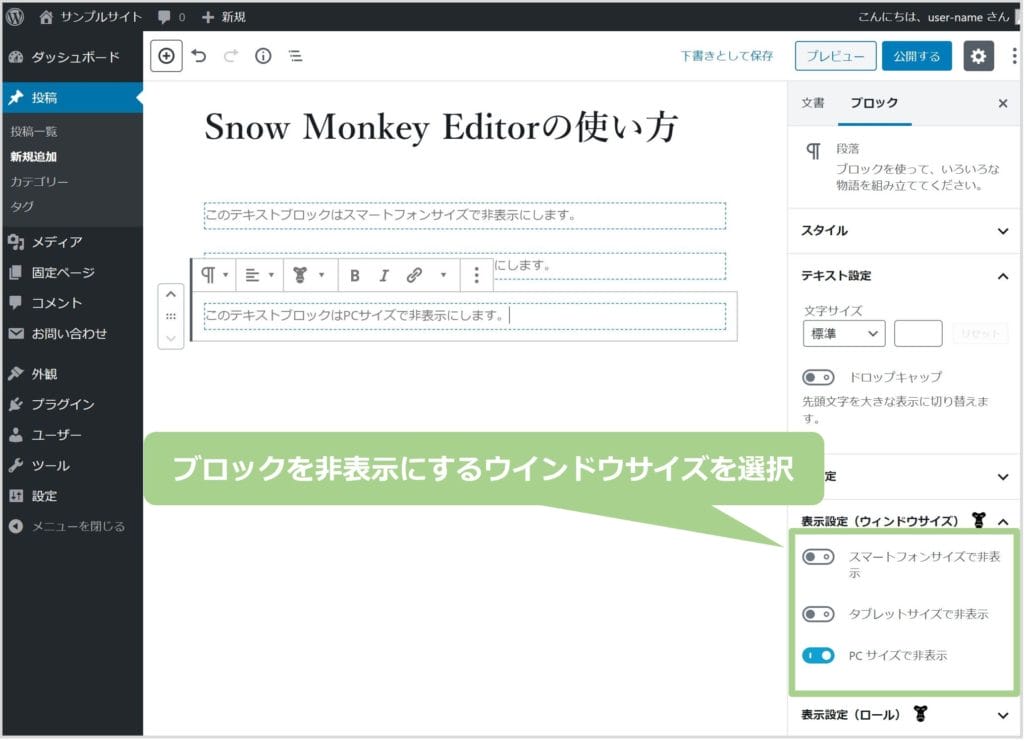This screenshot has width=1024, height=741.
Task: Click the 公開する publish button
Action: click(x=916, y=56)
